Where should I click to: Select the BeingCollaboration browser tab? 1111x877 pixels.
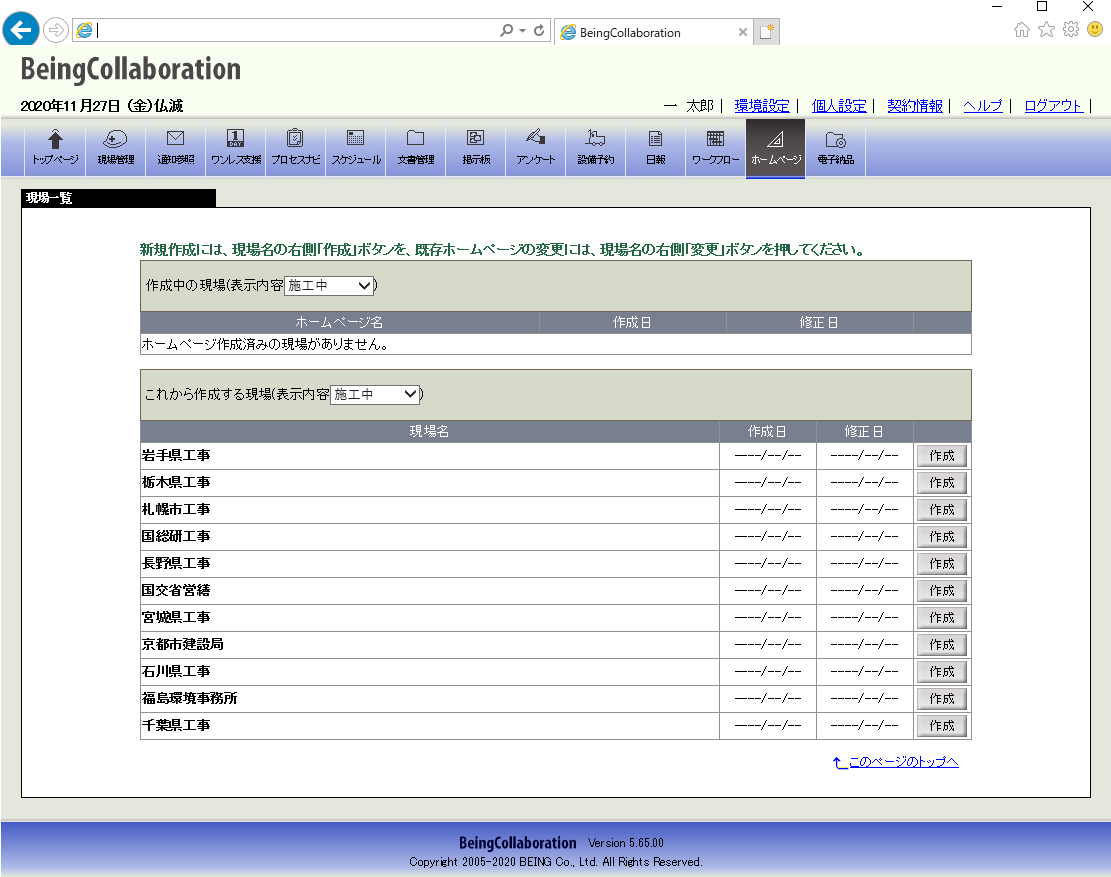(653, 32)
